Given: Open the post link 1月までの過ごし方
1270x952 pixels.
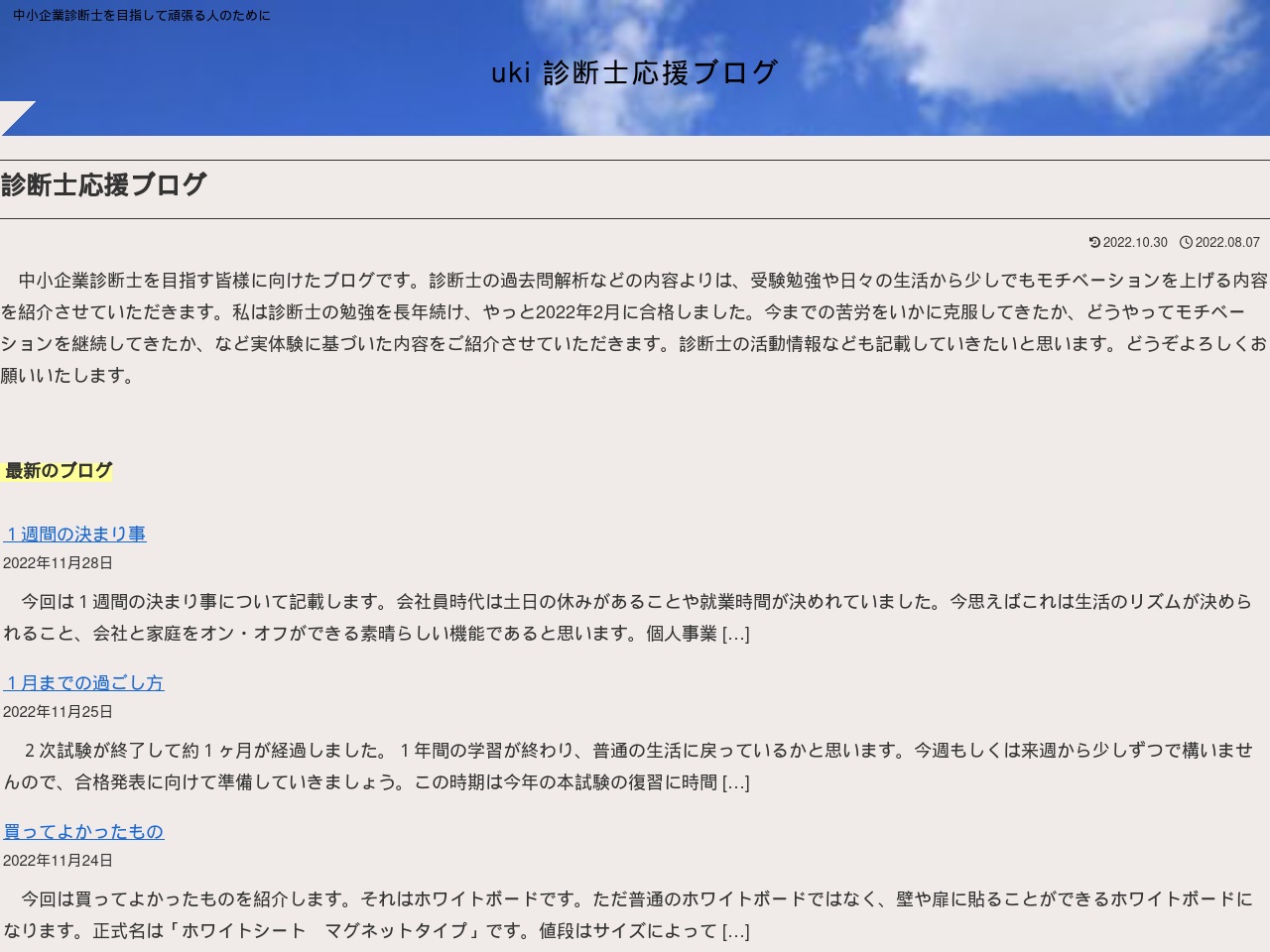Looking at the screenshot, I should pos(83,683).
